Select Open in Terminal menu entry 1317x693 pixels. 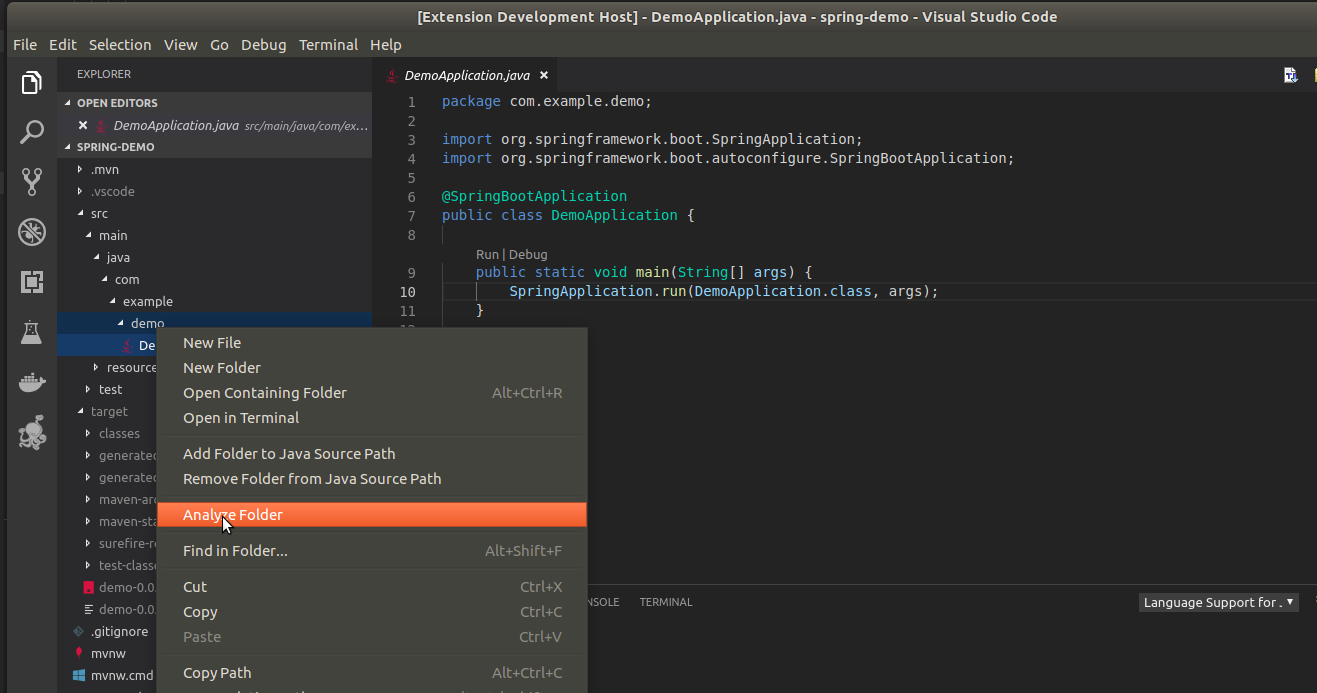[241, 418]
